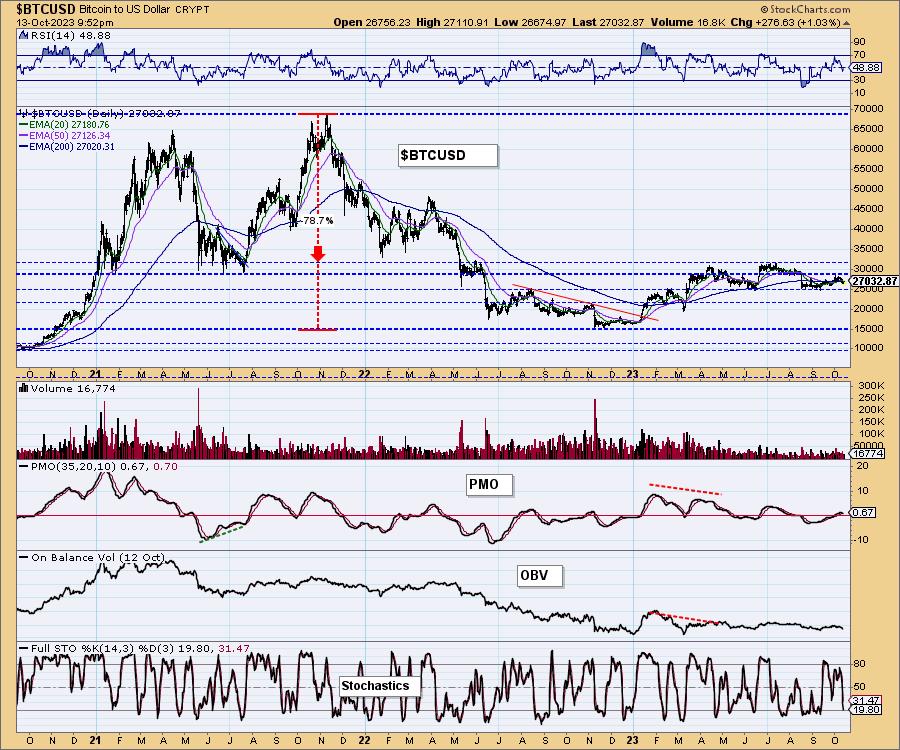Click the EMA(200) 27020.31 legend text

[x=72, y=146]
